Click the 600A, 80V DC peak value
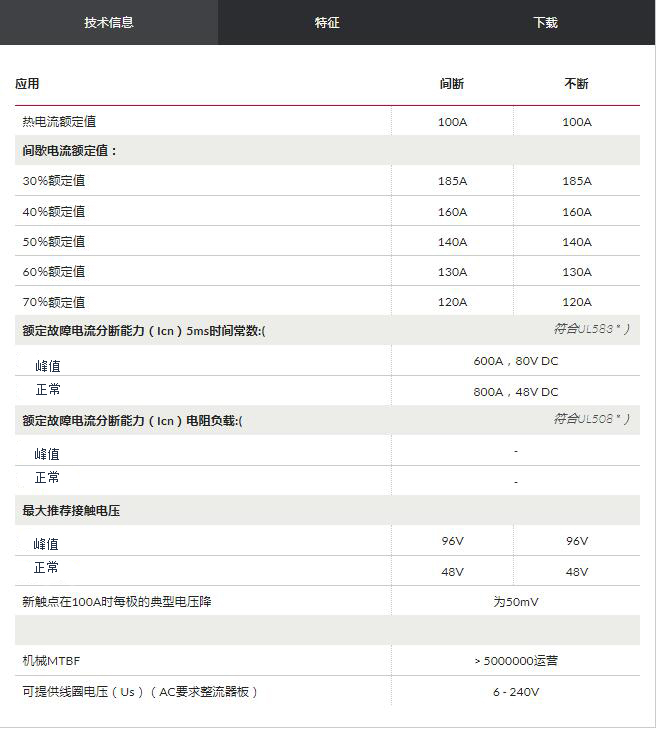Image resolution: width=657 pixels, height=729 pixels. [515, 362]
